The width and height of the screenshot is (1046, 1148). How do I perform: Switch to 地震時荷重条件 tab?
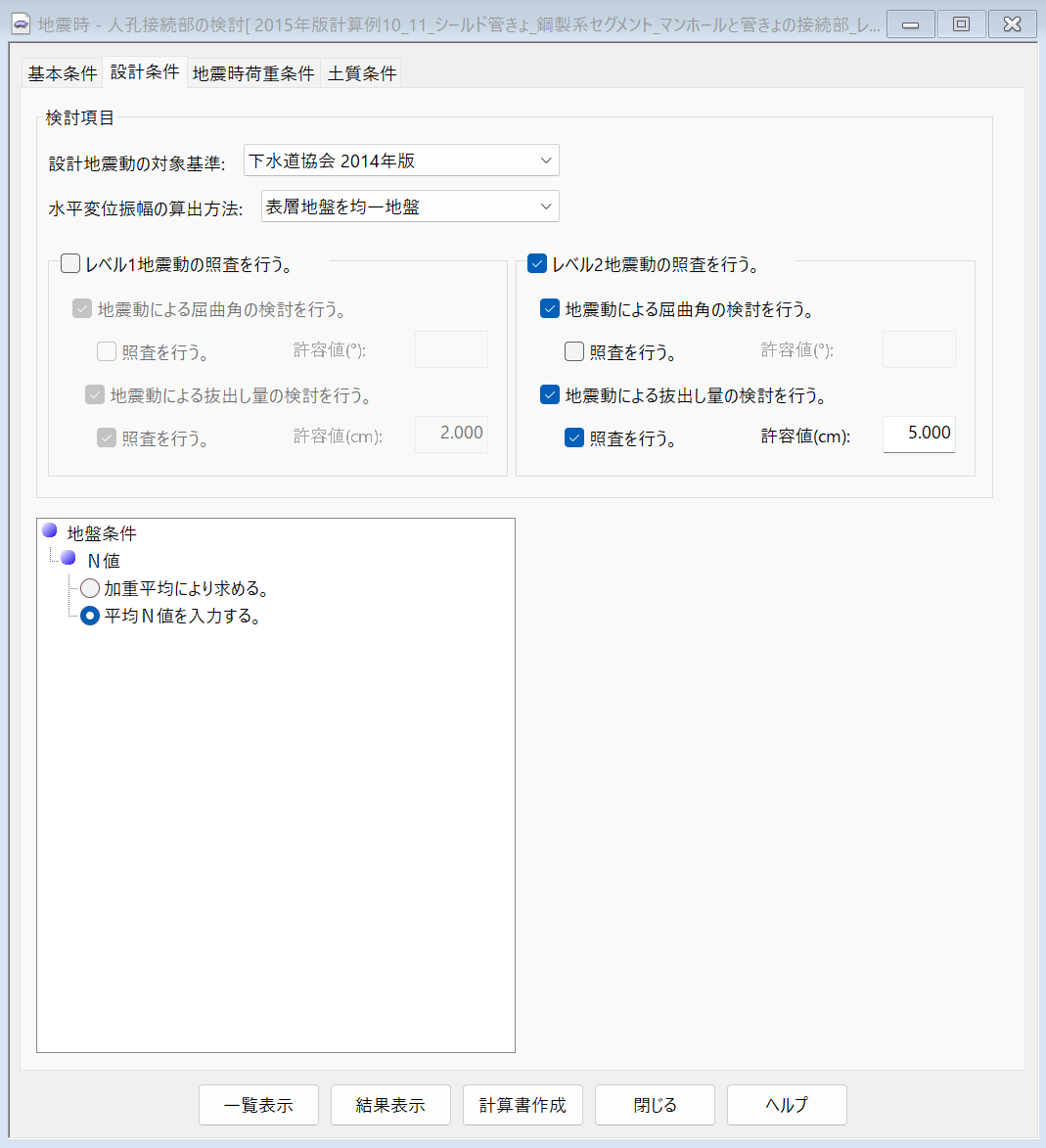(253, 73)
